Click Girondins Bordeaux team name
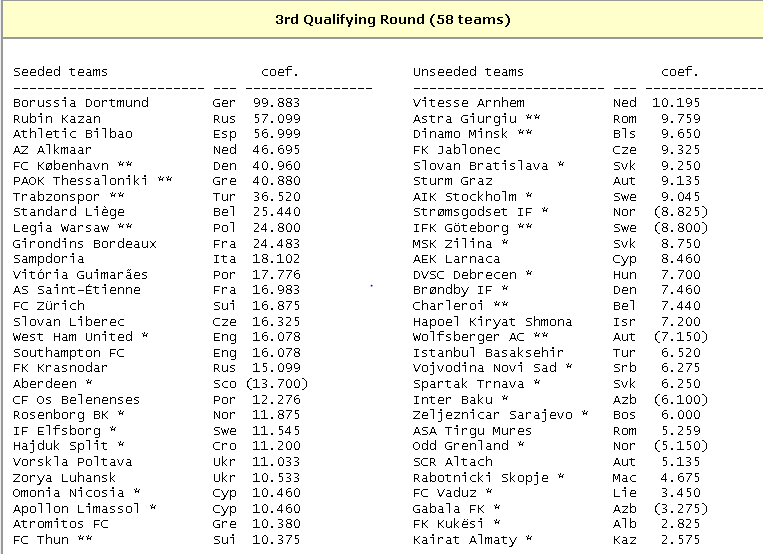Viewport: 763px width, 554px height. pos(85,243)
